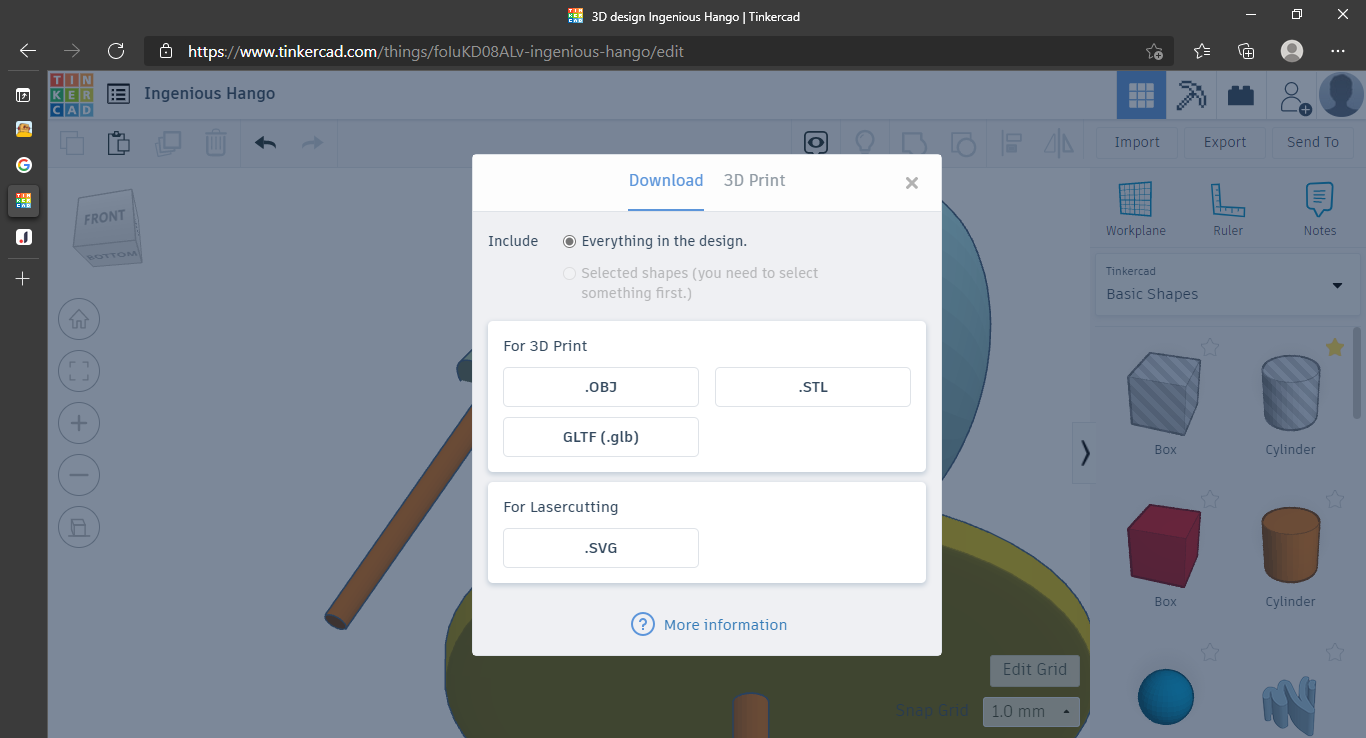Click the Duplicate and repeat icon
The width and height of the screenshot is (1366, 738).
(168, 143)
